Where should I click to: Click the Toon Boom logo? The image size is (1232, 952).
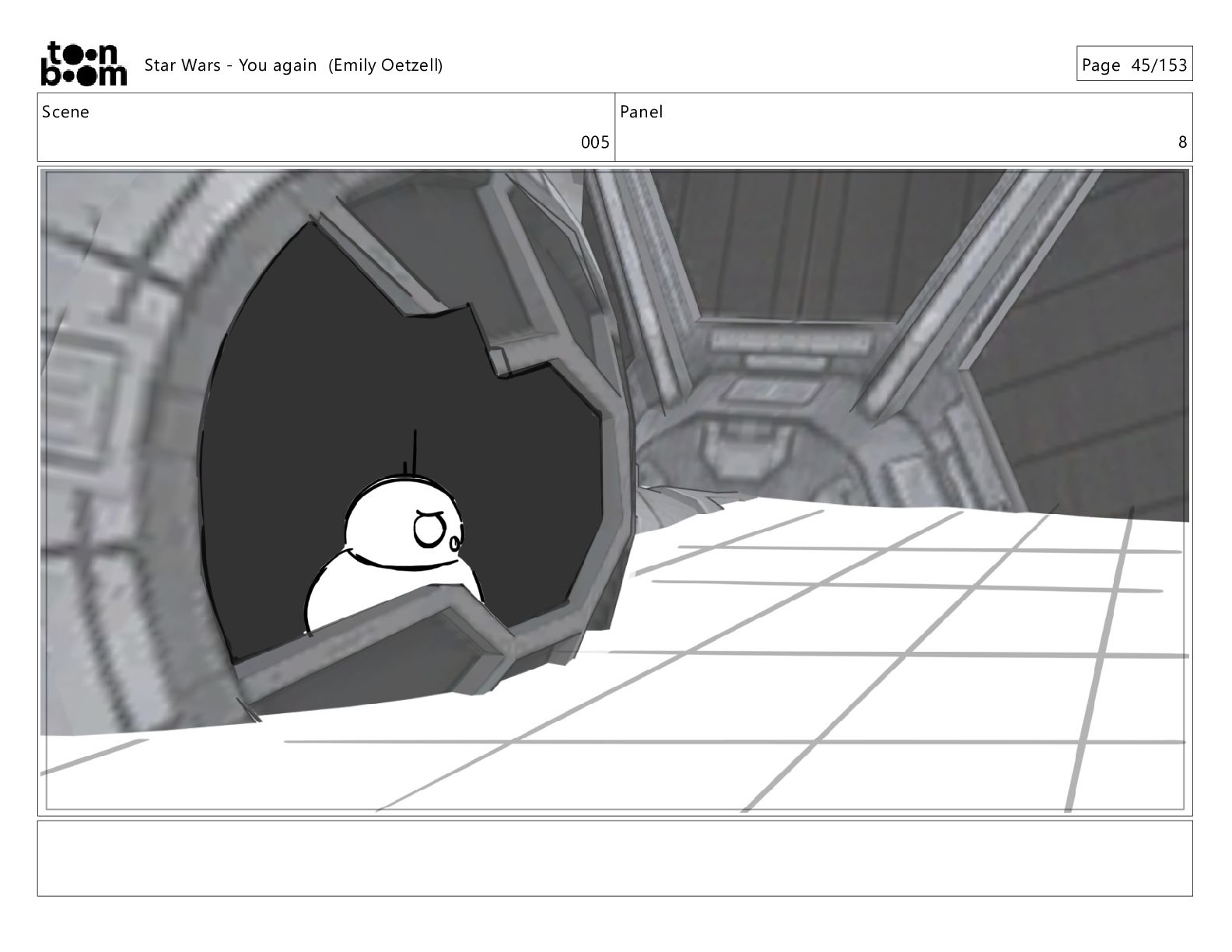point(82,63)
